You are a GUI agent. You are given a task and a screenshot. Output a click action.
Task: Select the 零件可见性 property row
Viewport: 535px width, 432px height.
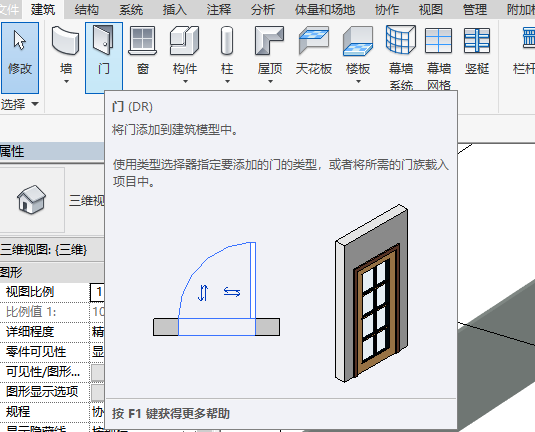52,352
